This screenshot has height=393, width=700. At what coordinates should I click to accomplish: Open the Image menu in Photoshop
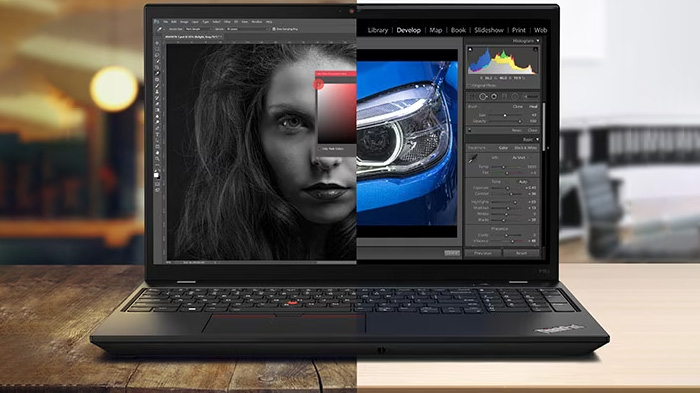184,22
